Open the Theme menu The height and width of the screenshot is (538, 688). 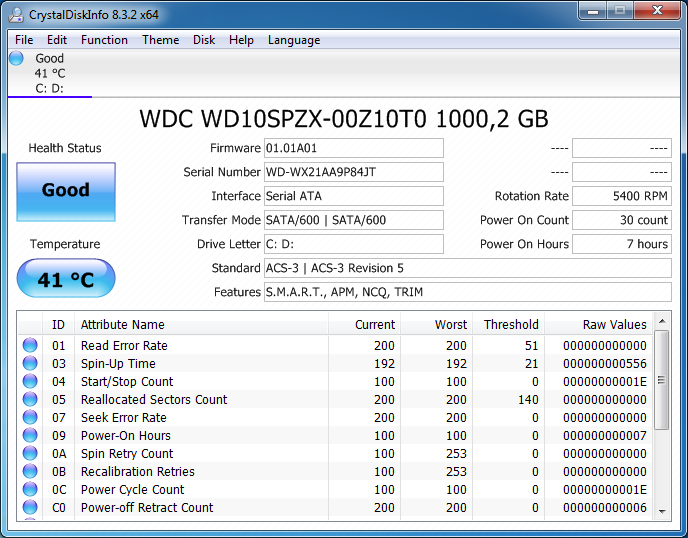pyautogui.click(x=161, y=40)
